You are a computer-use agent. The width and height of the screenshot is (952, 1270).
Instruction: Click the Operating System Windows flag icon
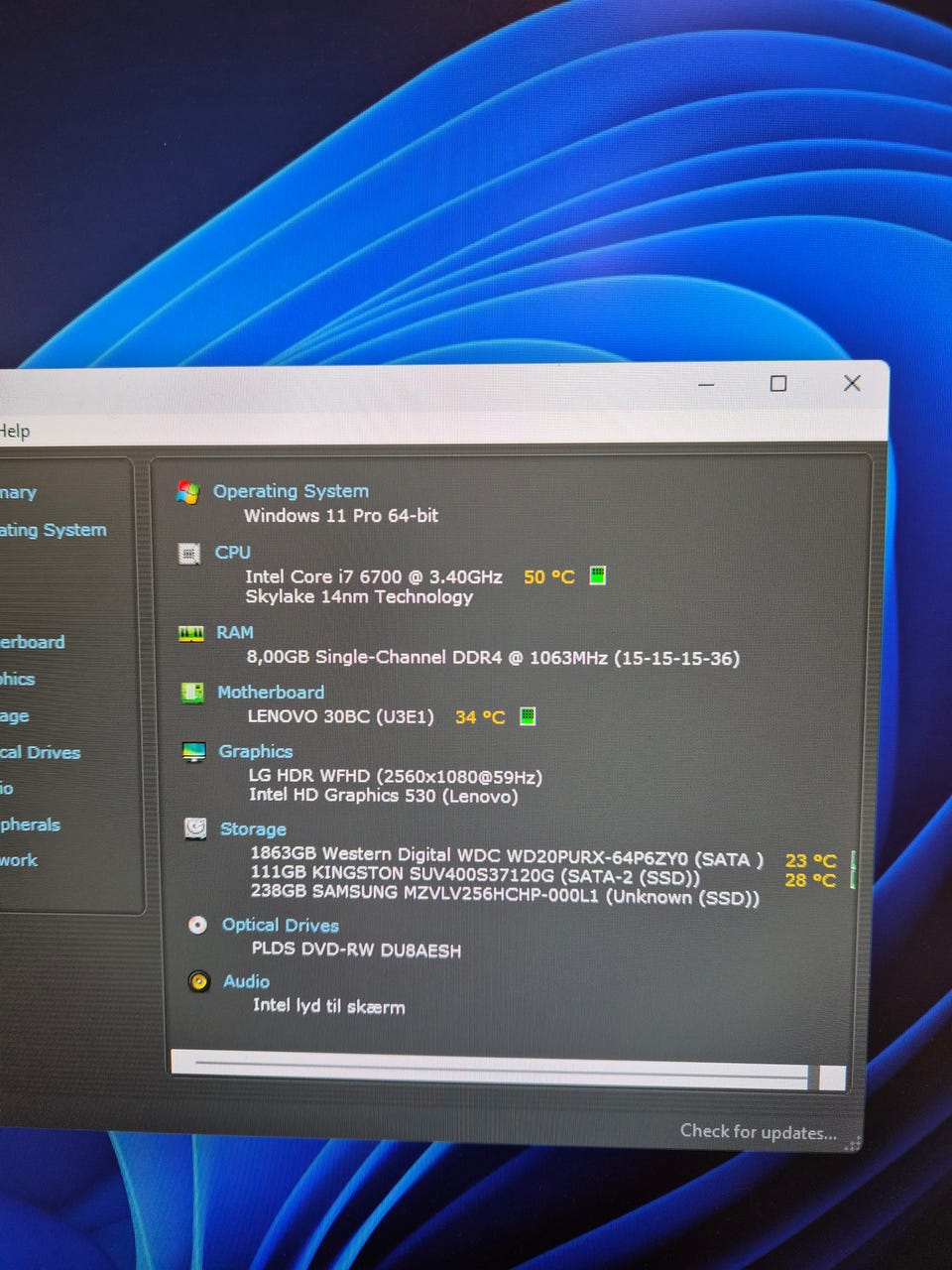188,491
